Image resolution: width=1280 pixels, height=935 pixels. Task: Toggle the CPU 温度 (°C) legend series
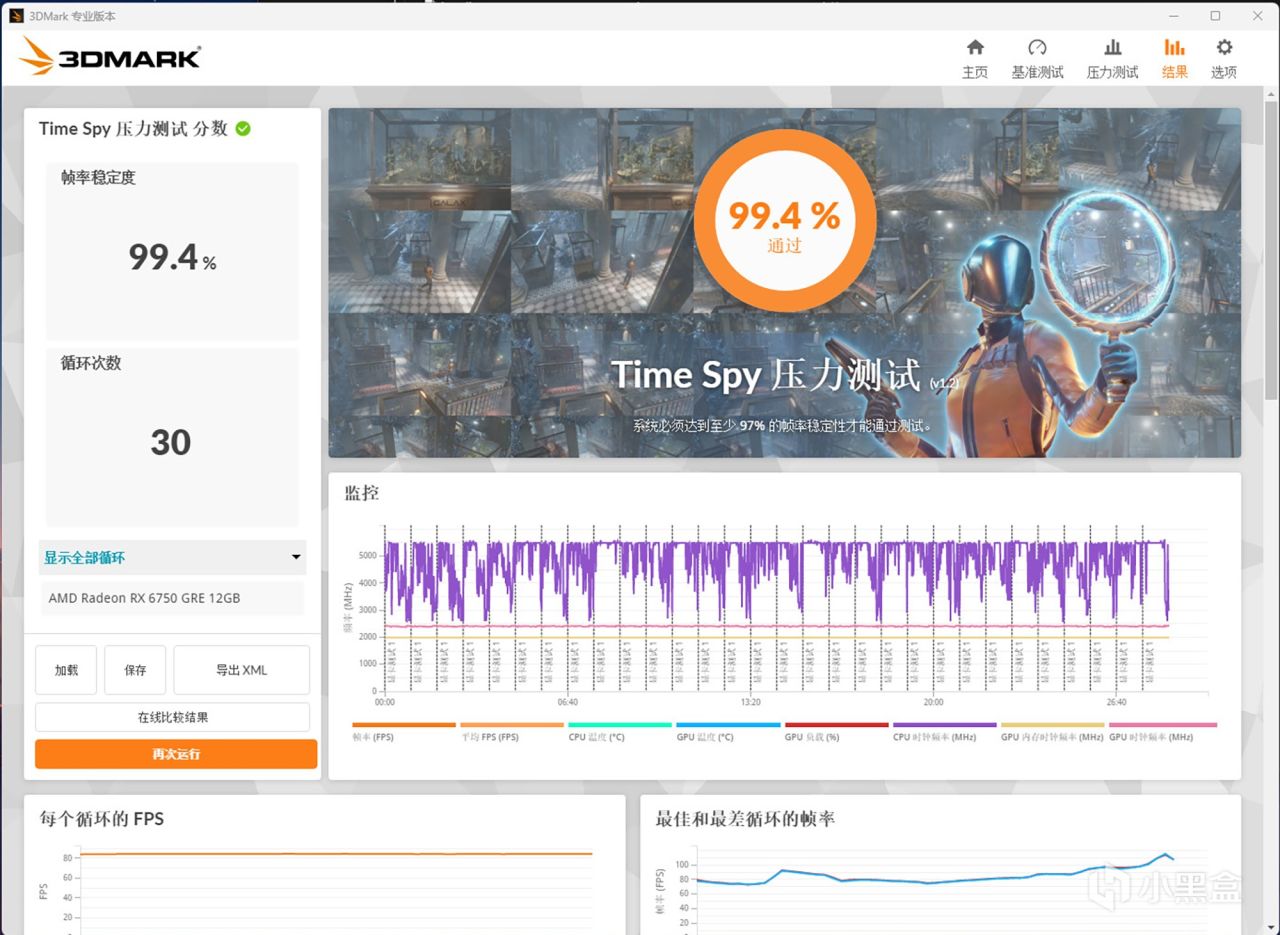click(x=619, y=732)
